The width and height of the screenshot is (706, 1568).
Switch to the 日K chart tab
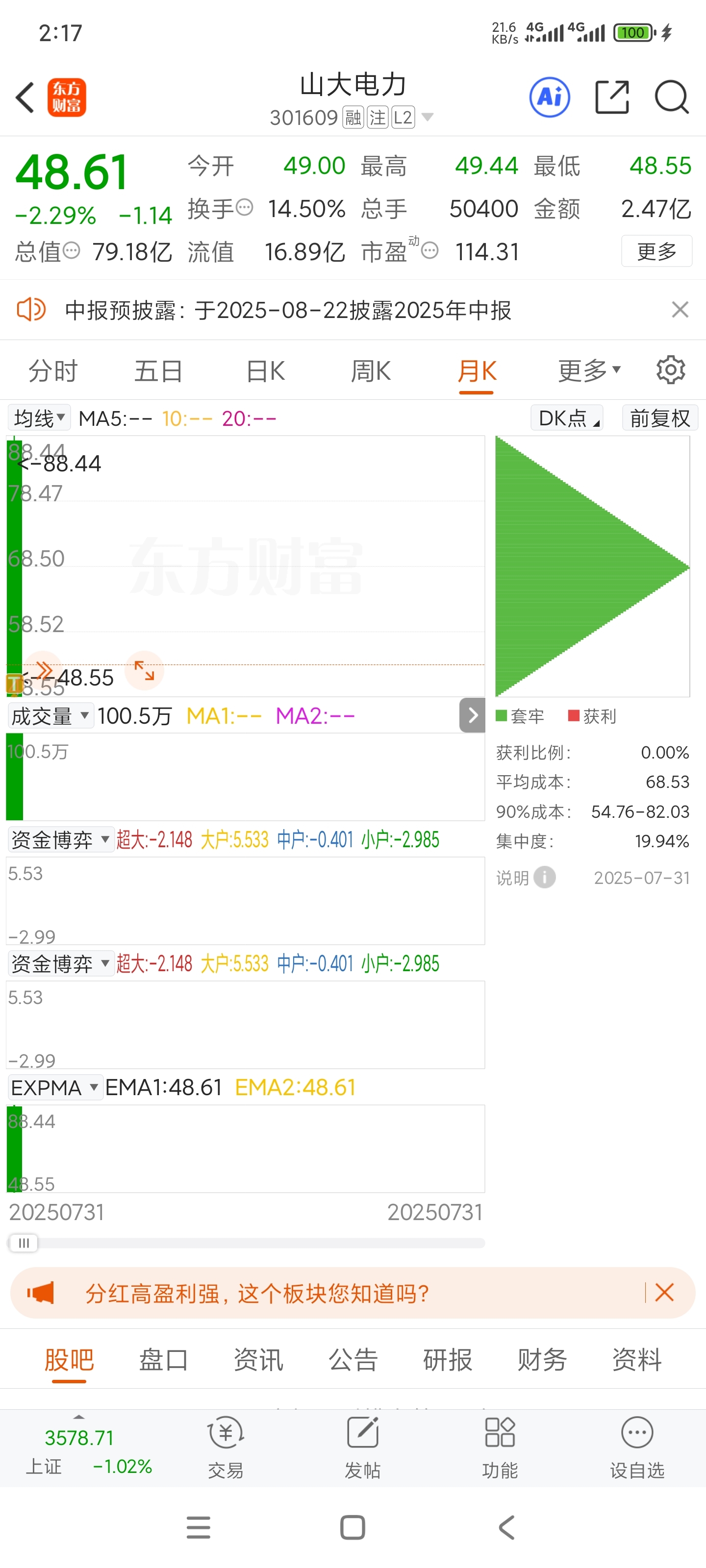(x=266, y=371)
